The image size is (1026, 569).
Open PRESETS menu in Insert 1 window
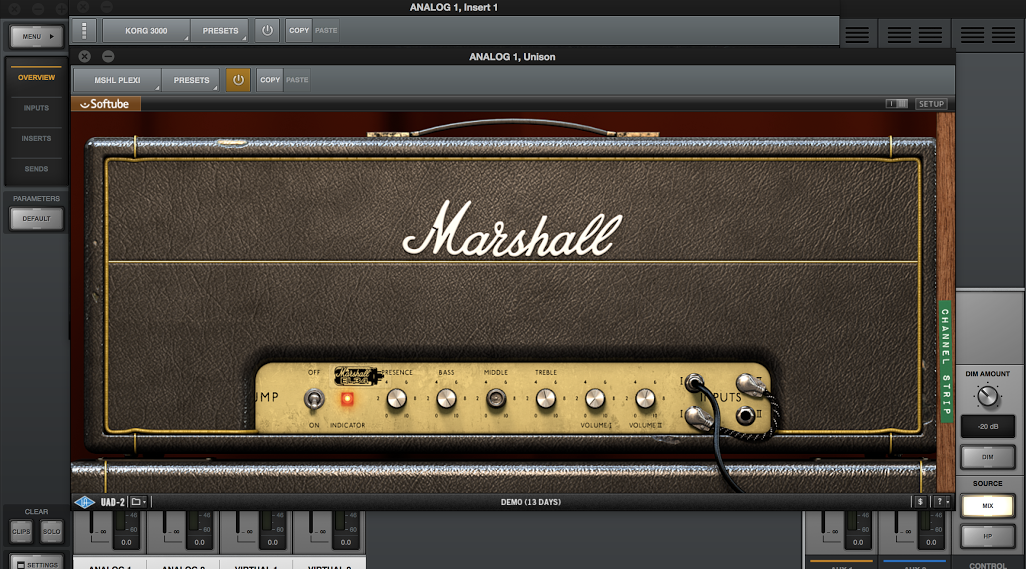(x=220, y=31)
